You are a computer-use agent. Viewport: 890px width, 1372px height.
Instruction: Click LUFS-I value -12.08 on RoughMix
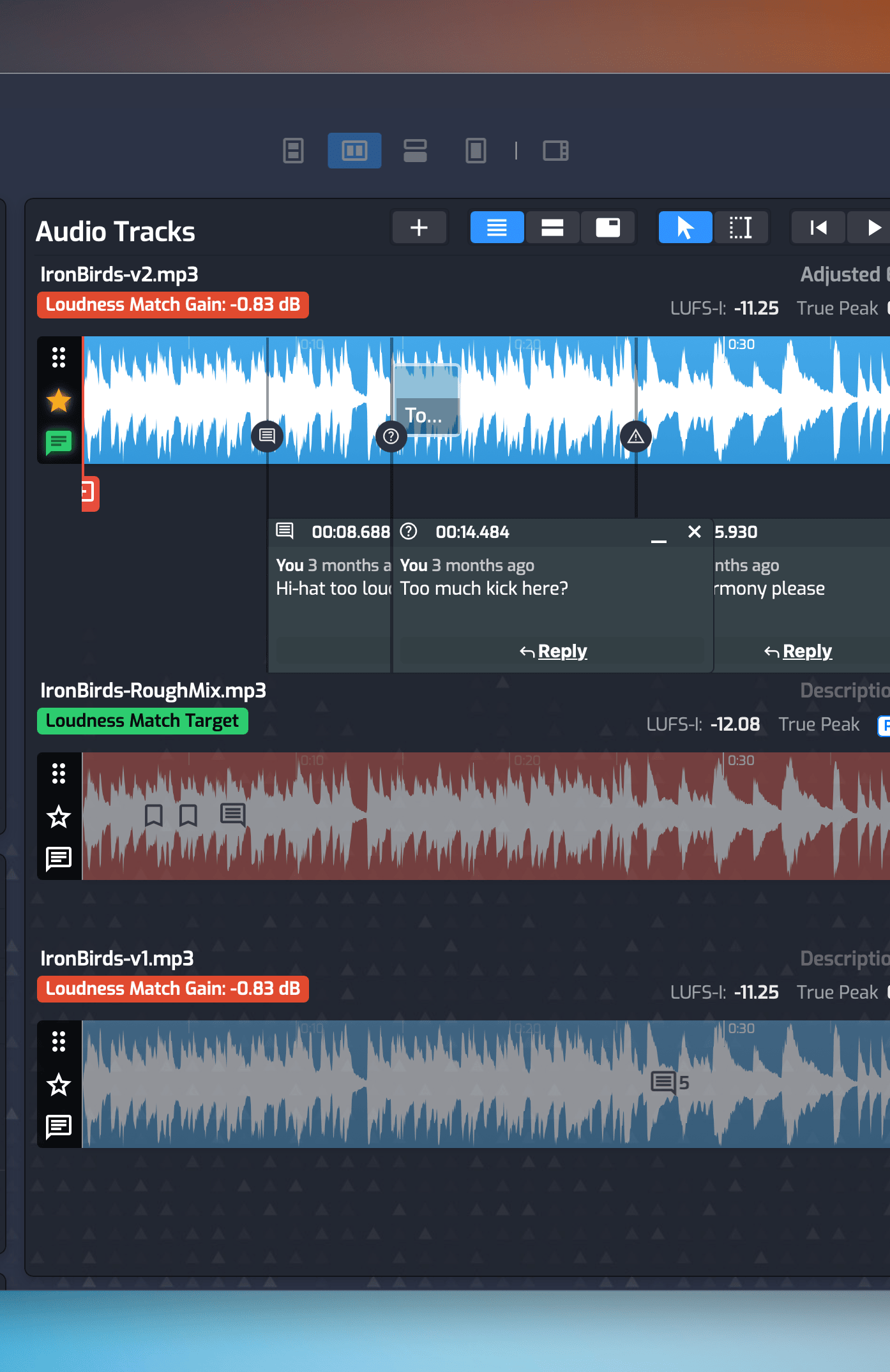tap(735, 724)
